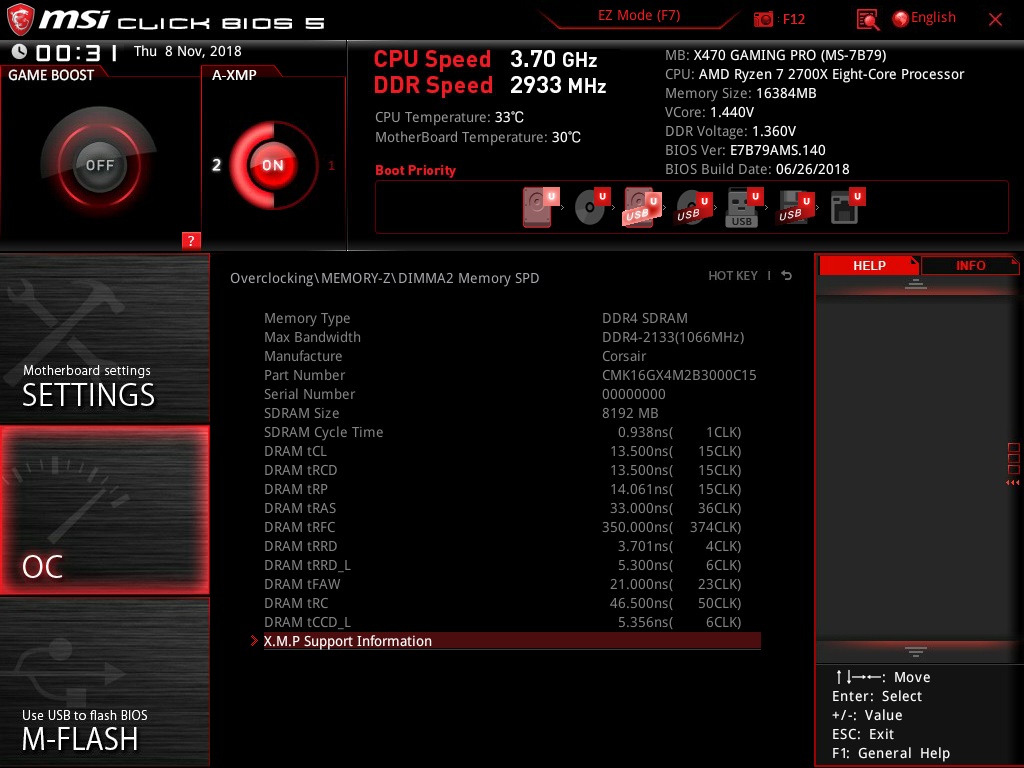The height and width of the screenshot is (768, 1024).
Task: Click the DDR Voltage 1.360V reading
Action: click(730, 131)
